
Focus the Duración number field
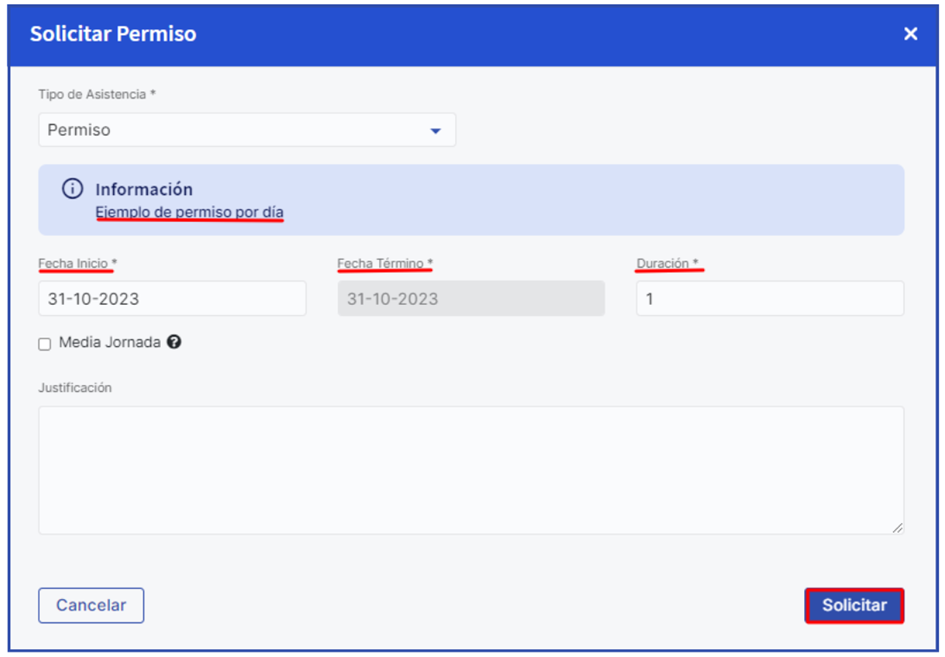click(769, 299)
